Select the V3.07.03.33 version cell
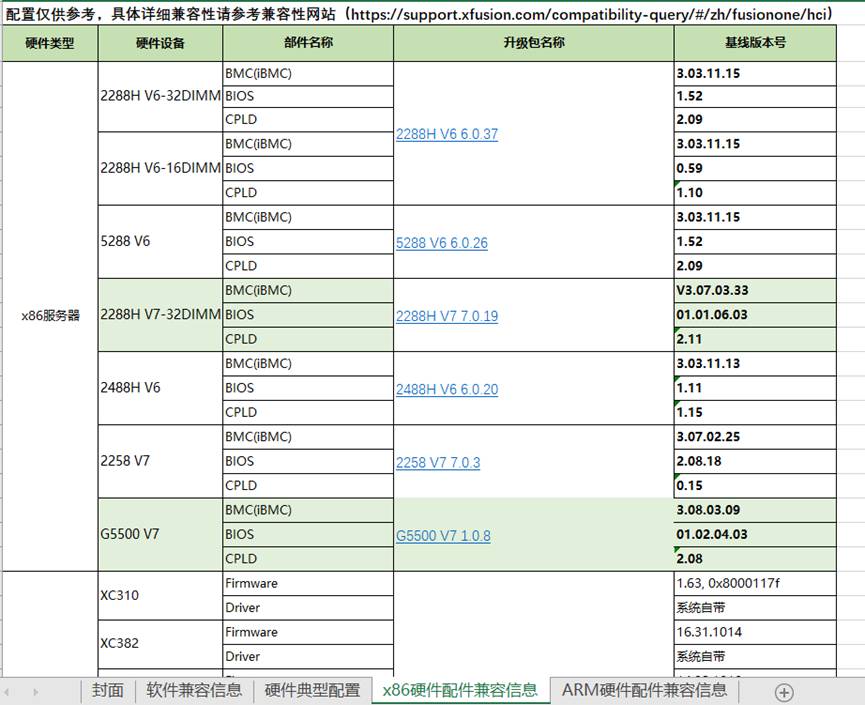Screen dimensions: 865x705 click(x=755, y=290)
